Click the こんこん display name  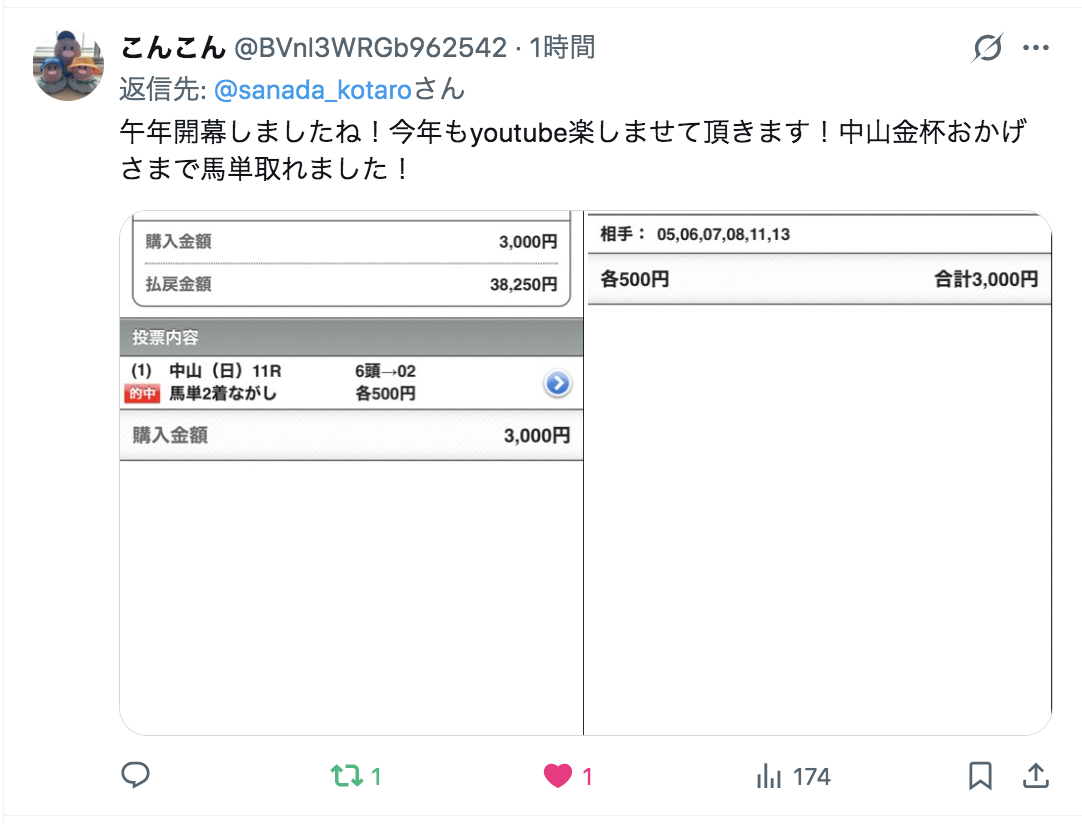[173, 48]
